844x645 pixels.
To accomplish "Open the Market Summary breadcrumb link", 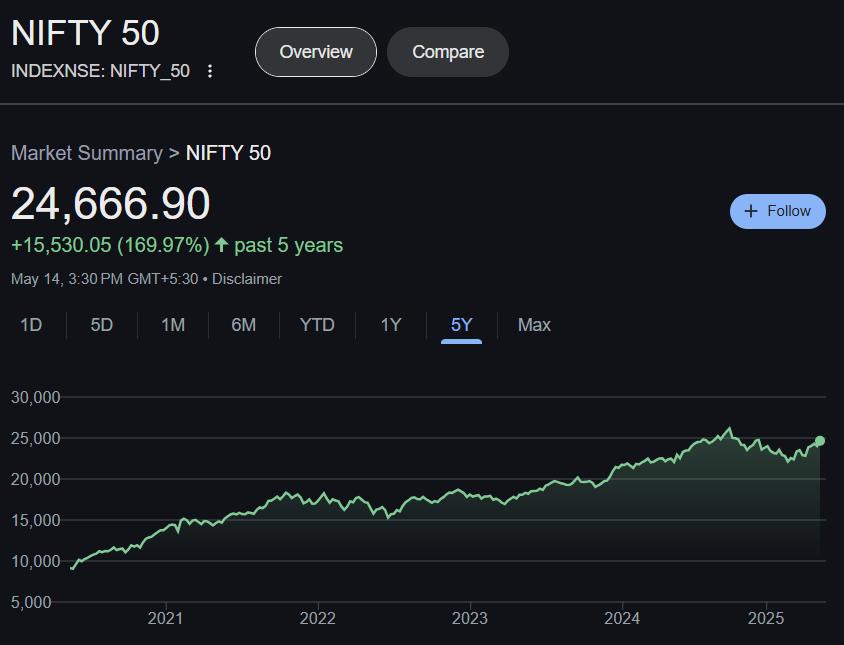I will tap(87, 153).
